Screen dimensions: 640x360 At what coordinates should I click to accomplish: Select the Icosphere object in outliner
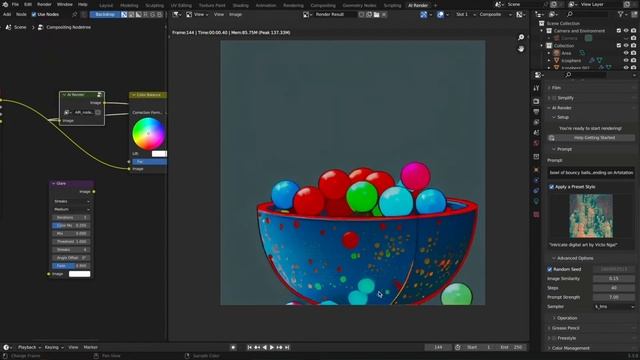tap(571, 60)
